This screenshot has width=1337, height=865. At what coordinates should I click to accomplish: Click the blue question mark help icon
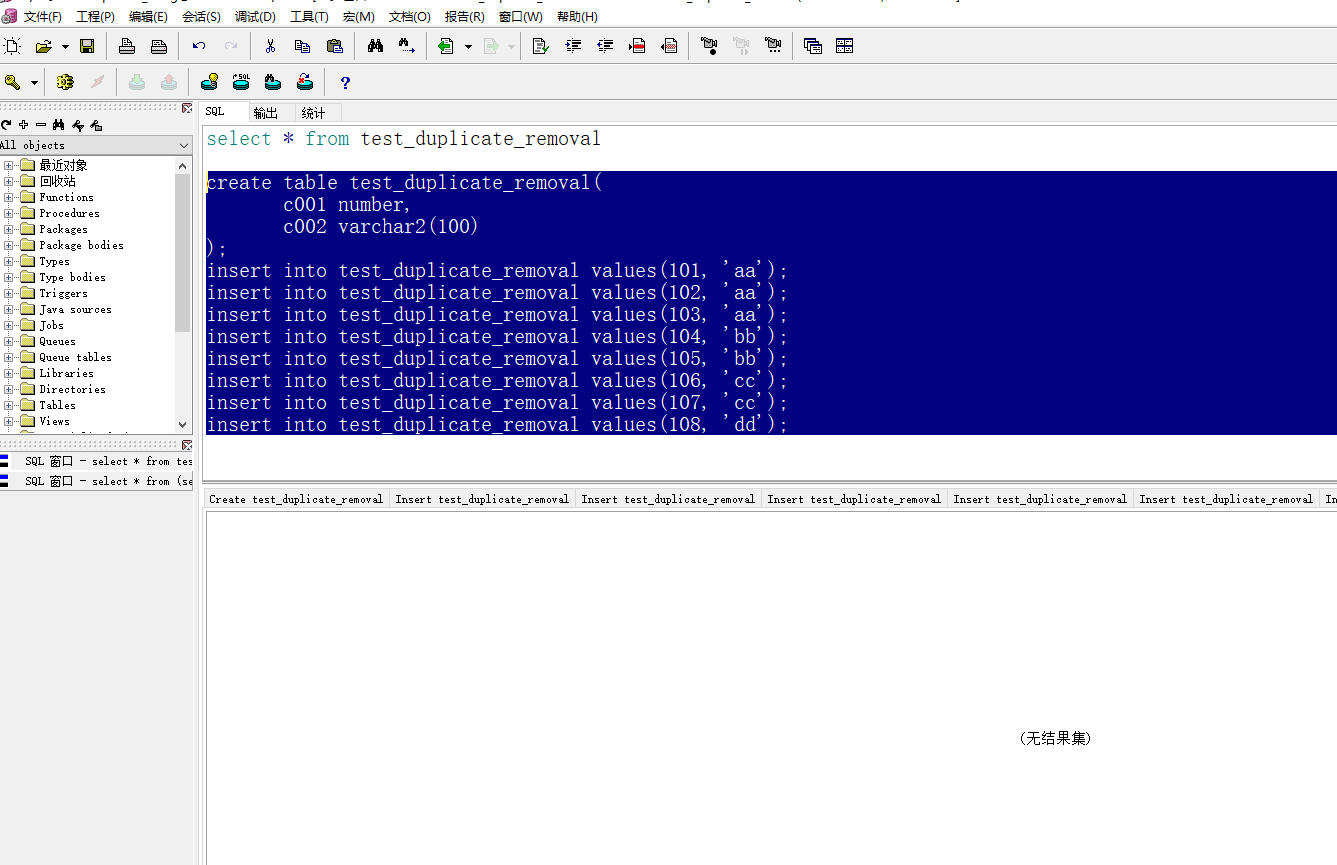coord(345,83)
